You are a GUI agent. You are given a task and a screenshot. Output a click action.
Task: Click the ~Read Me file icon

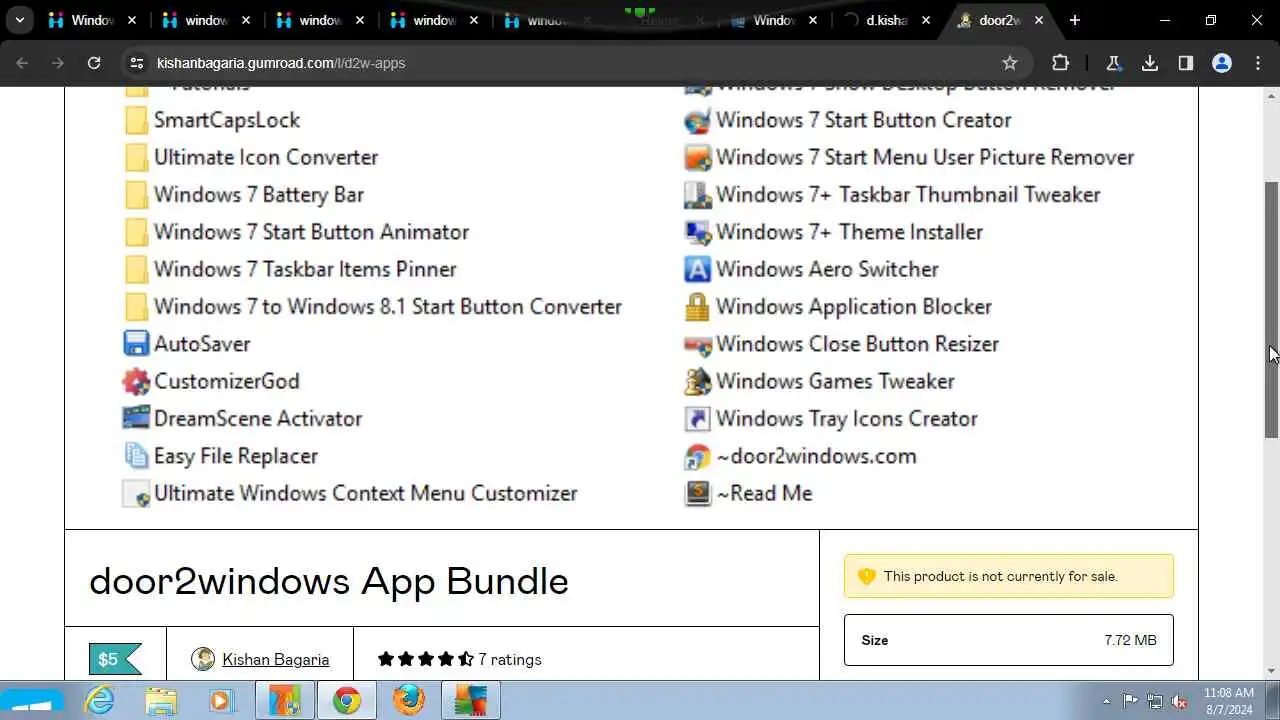[697, 493]
